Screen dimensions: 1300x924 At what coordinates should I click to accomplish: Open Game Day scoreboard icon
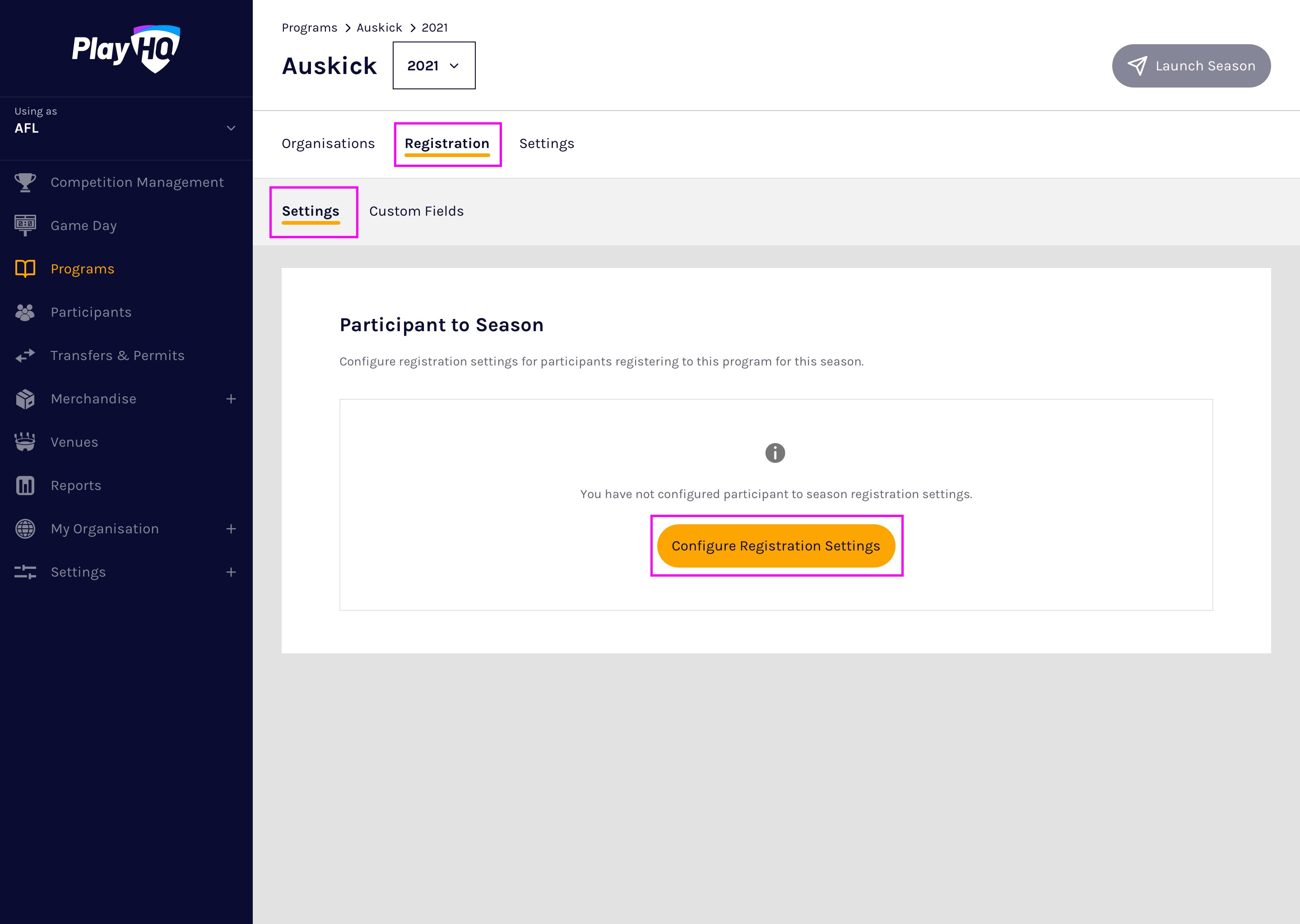click(25, 225)
